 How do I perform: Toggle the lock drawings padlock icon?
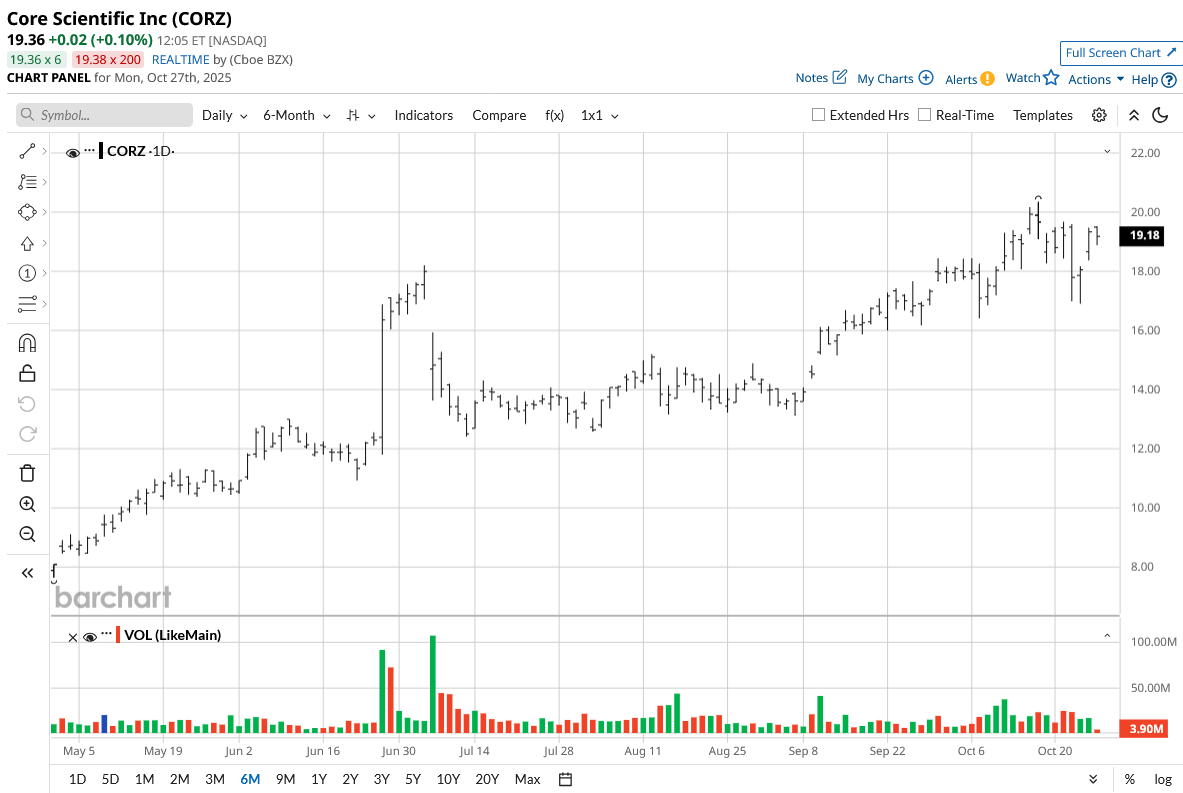point(27,373)
